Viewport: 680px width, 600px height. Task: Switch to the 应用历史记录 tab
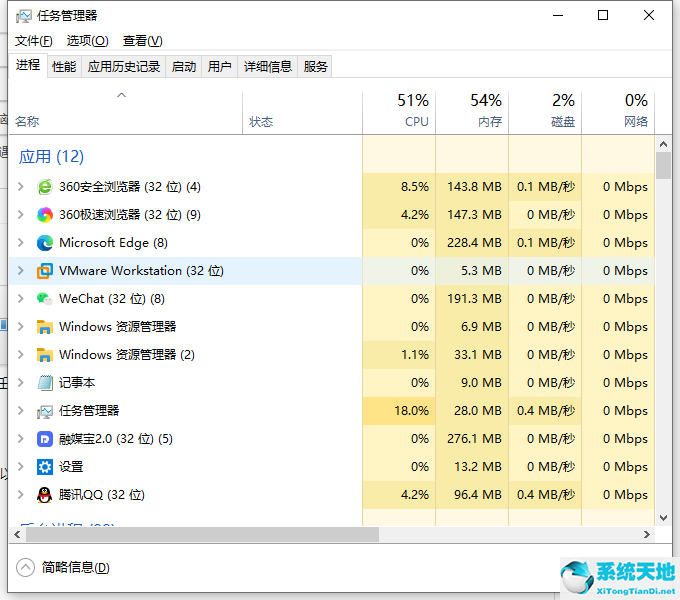point(124,66)
